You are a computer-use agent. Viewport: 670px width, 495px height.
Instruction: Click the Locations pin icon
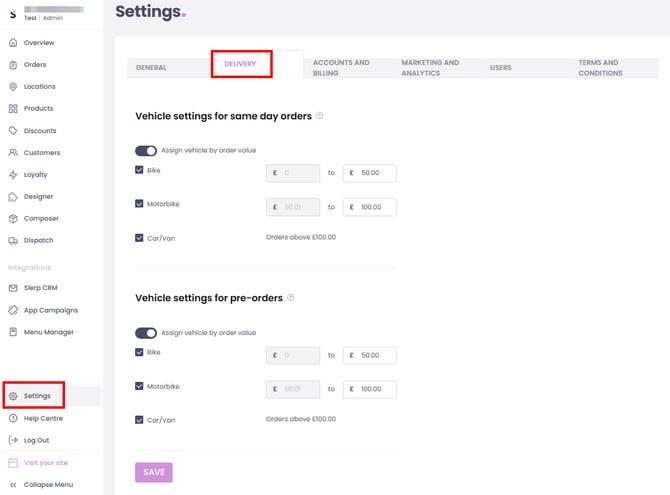13,87
